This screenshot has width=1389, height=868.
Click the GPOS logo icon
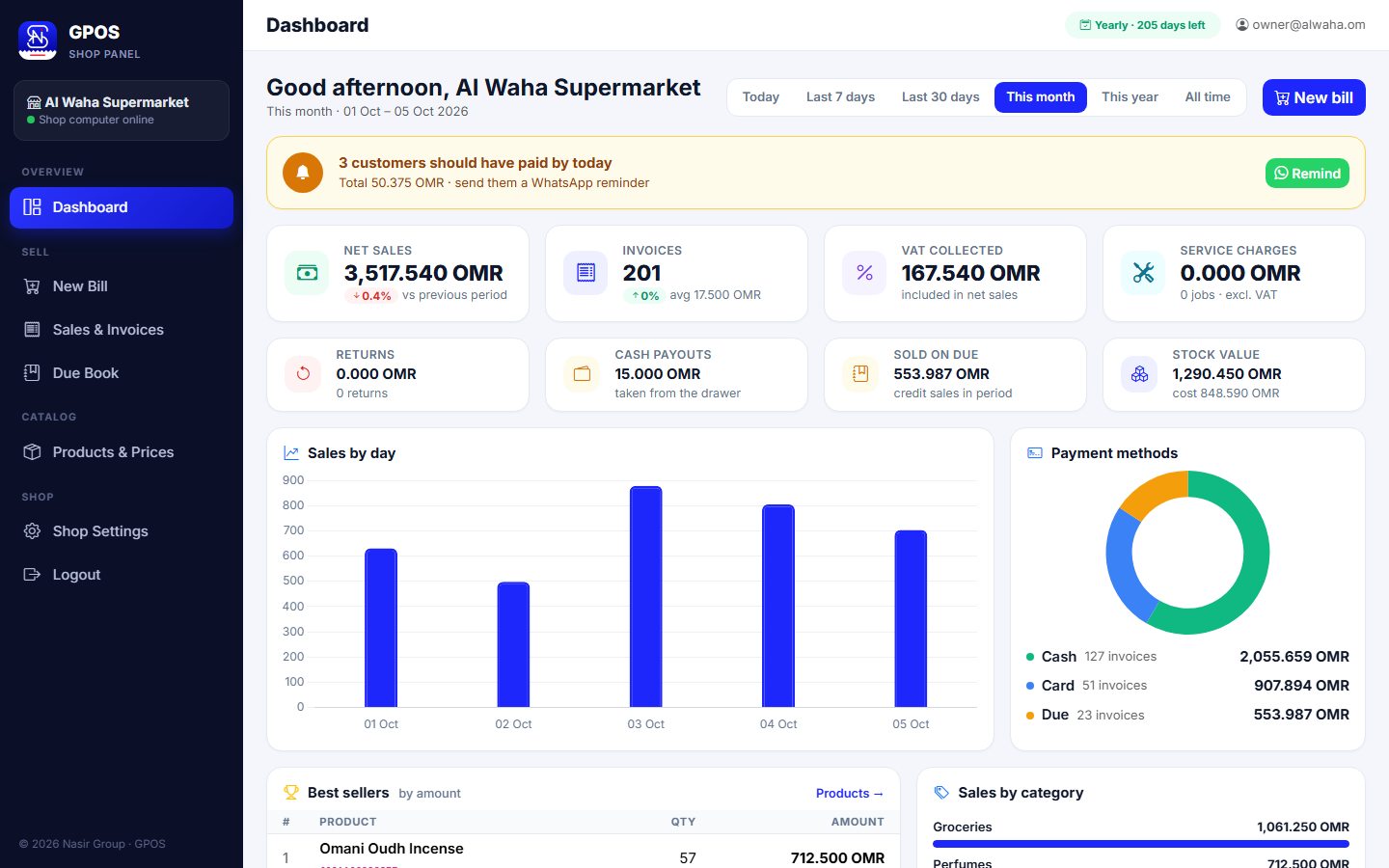38,41
